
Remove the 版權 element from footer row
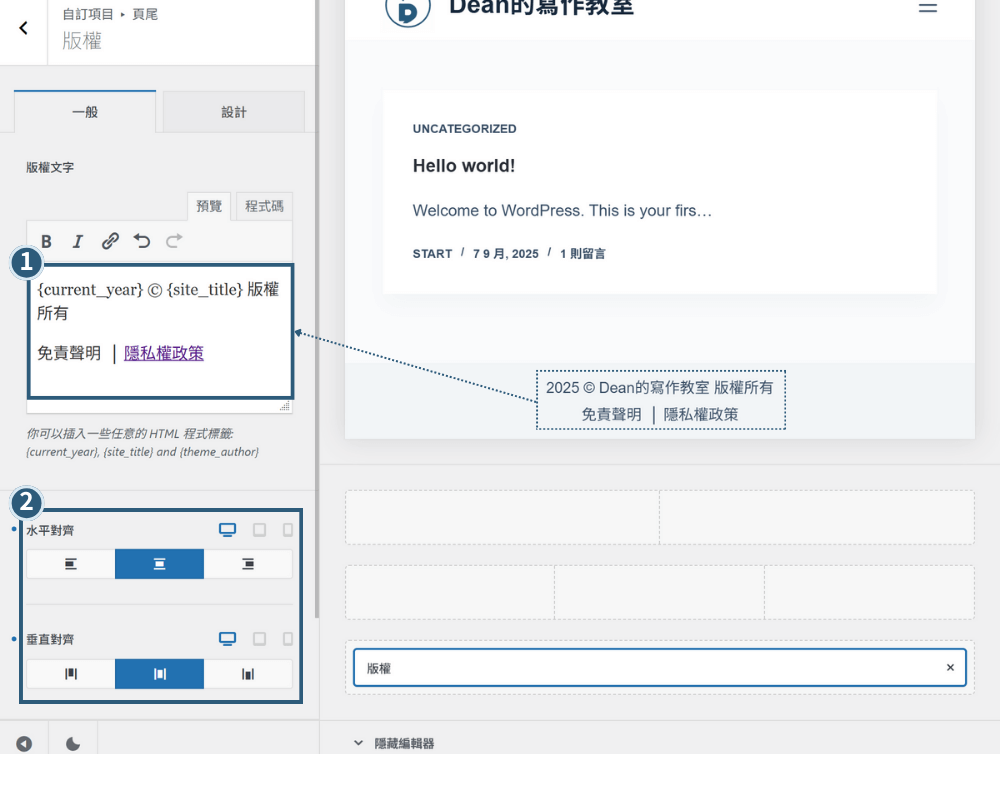pos(950,667)
